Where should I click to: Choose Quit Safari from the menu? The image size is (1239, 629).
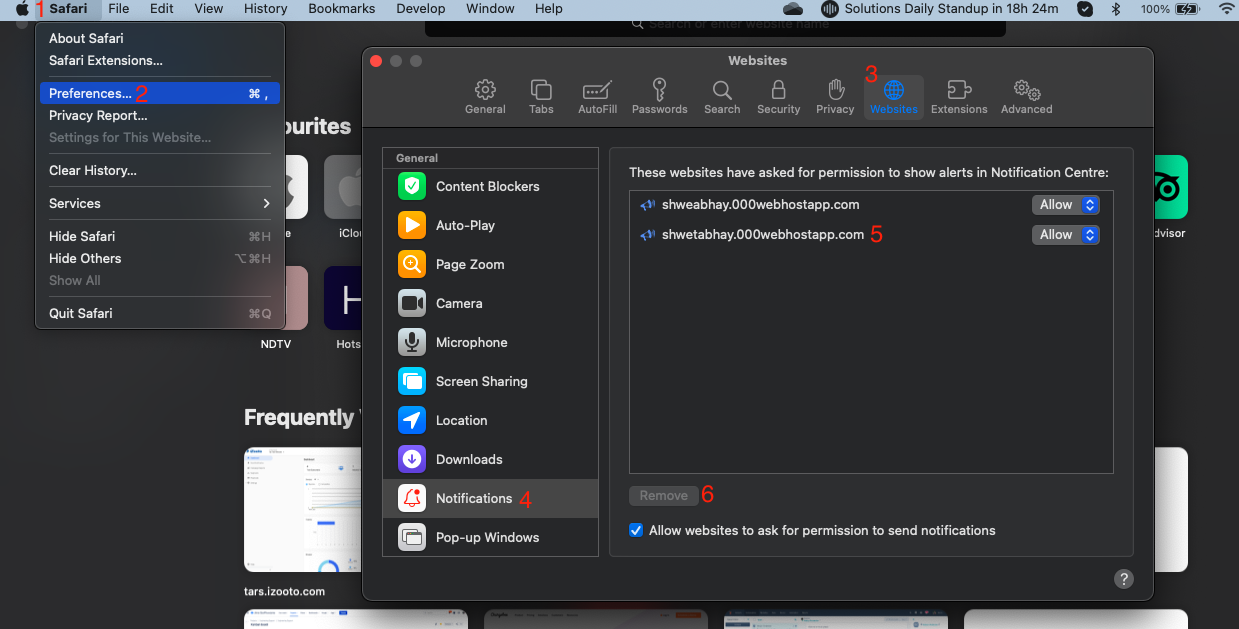click(x=160, y=313)
